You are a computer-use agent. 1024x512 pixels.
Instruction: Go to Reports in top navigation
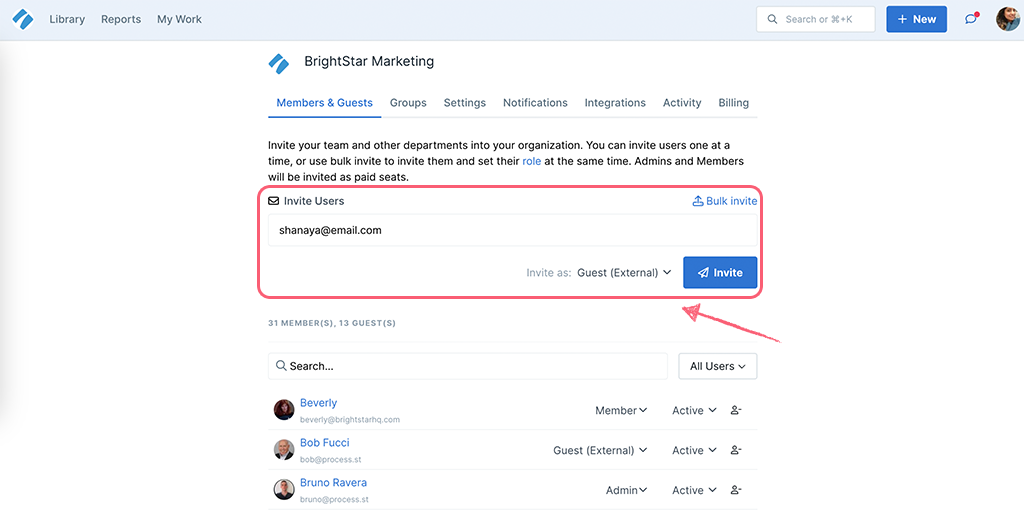click(x=121, y=19)
